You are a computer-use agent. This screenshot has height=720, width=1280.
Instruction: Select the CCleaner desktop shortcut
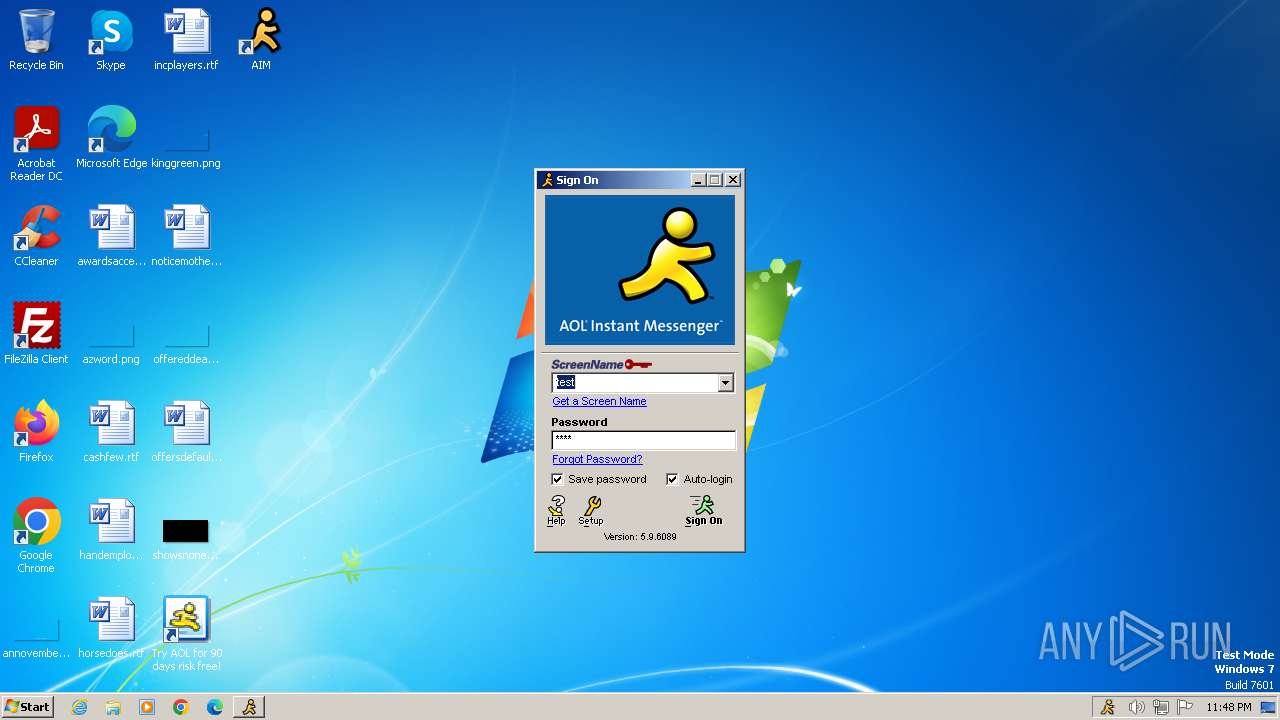point(36,236)
